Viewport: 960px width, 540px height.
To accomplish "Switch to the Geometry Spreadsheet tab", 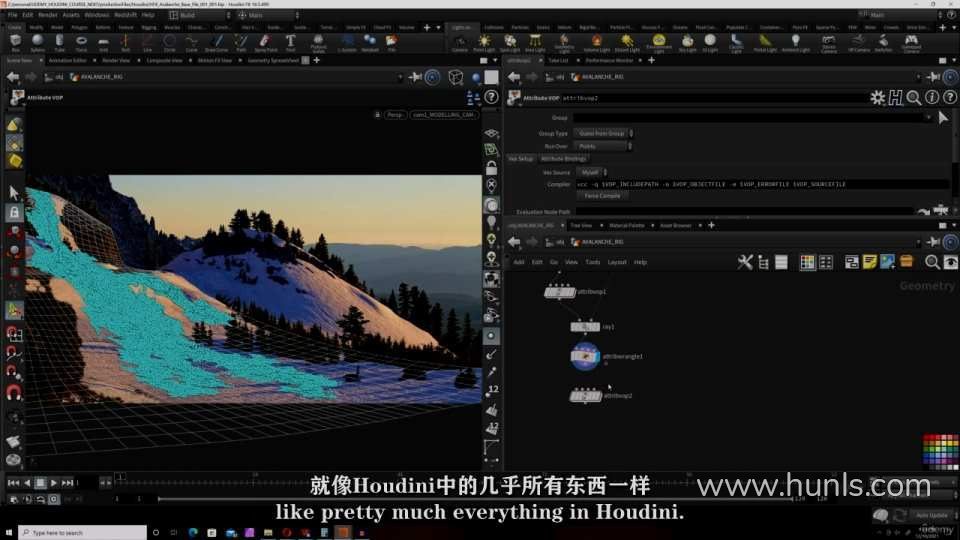I will [273, 61].
